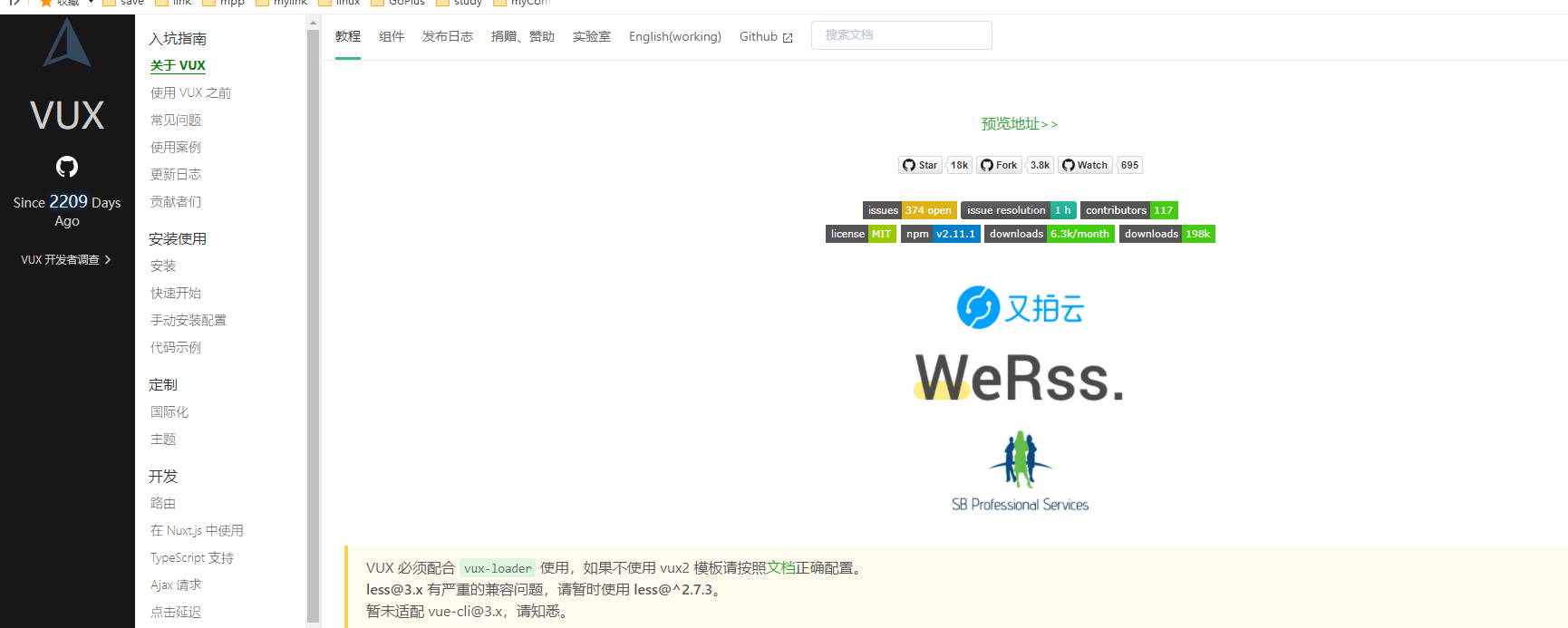
Task: Click the GitHub Star button
Action: pyautogui.click(x=920, y=165)
